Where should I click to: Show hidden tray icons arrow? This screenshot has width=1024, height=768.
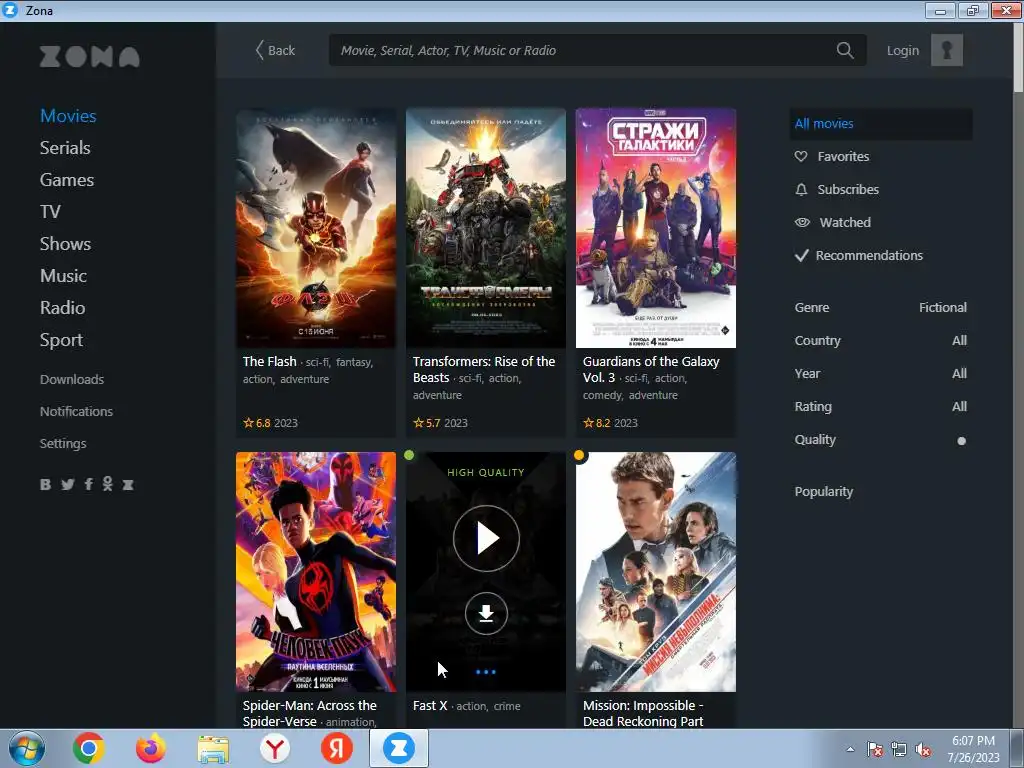pyautogui.click(x=850, y=749)
